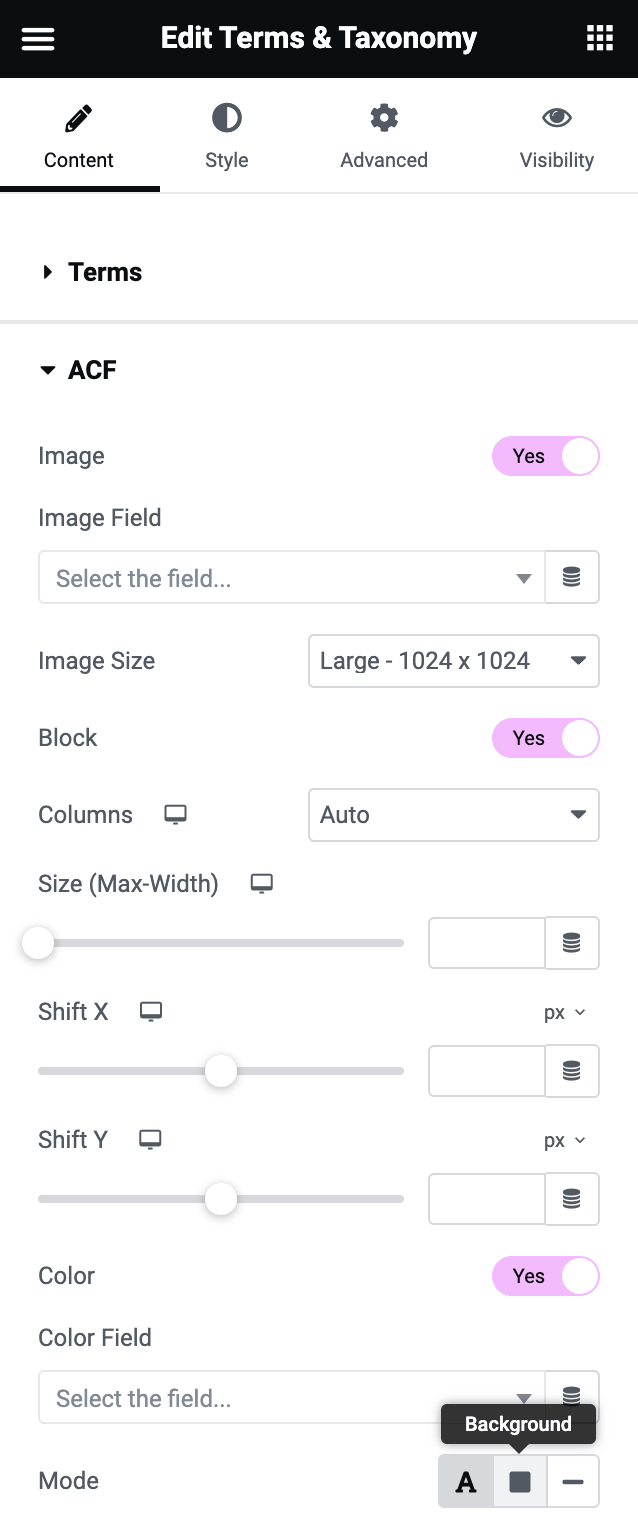Click the Shift Y slider handle
The image size is (638, 1536).
click(x=221, y=1199)
